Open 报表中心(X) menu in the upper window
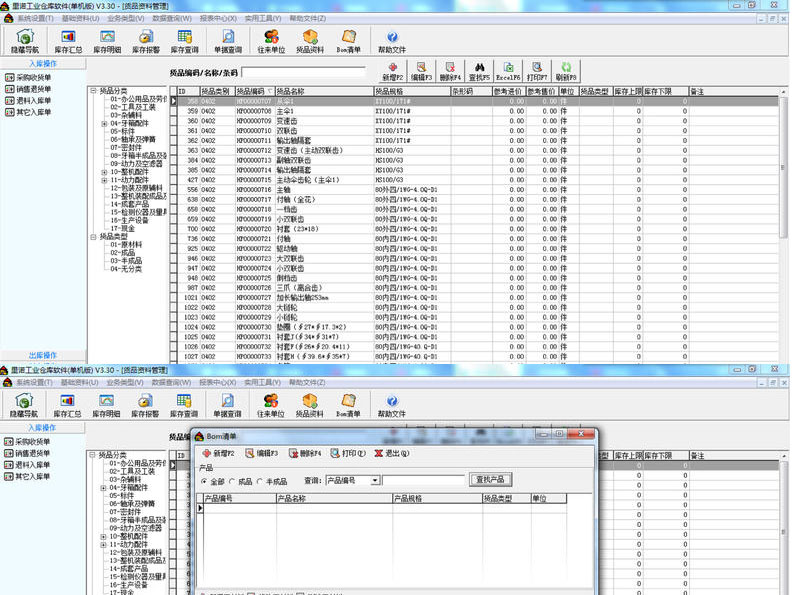800x595 pixels. (x=218, y=18)
